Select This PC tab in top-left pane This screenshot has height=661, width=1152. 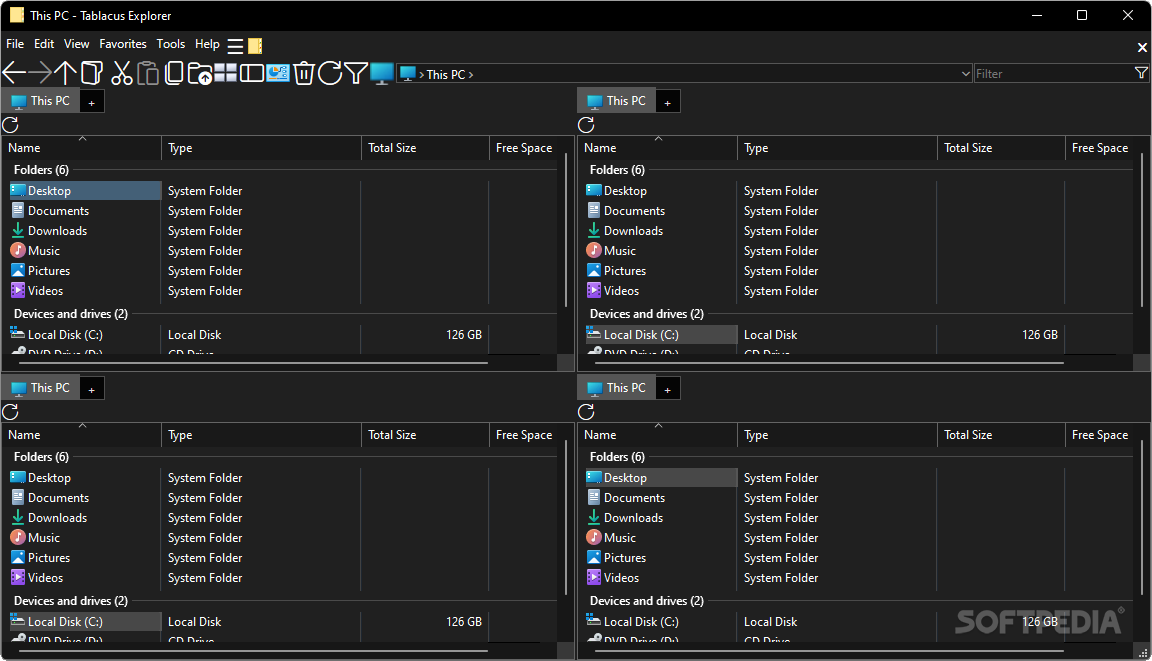pos(41,101)
